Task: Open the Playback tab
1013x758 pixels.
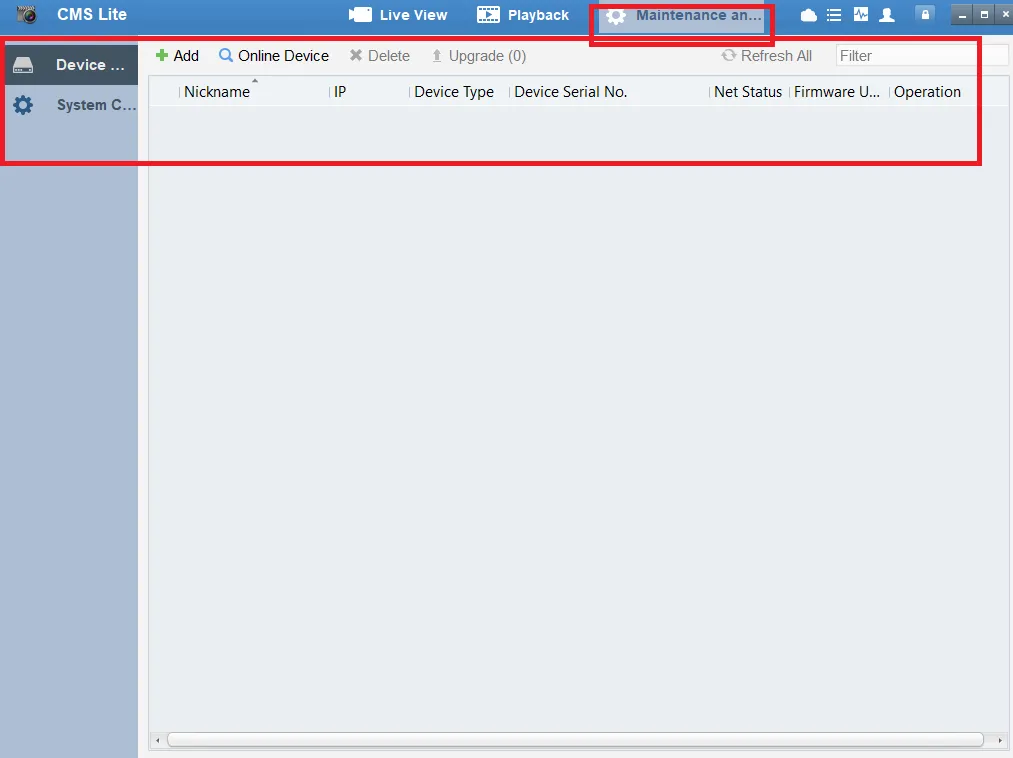Action: 523,15
